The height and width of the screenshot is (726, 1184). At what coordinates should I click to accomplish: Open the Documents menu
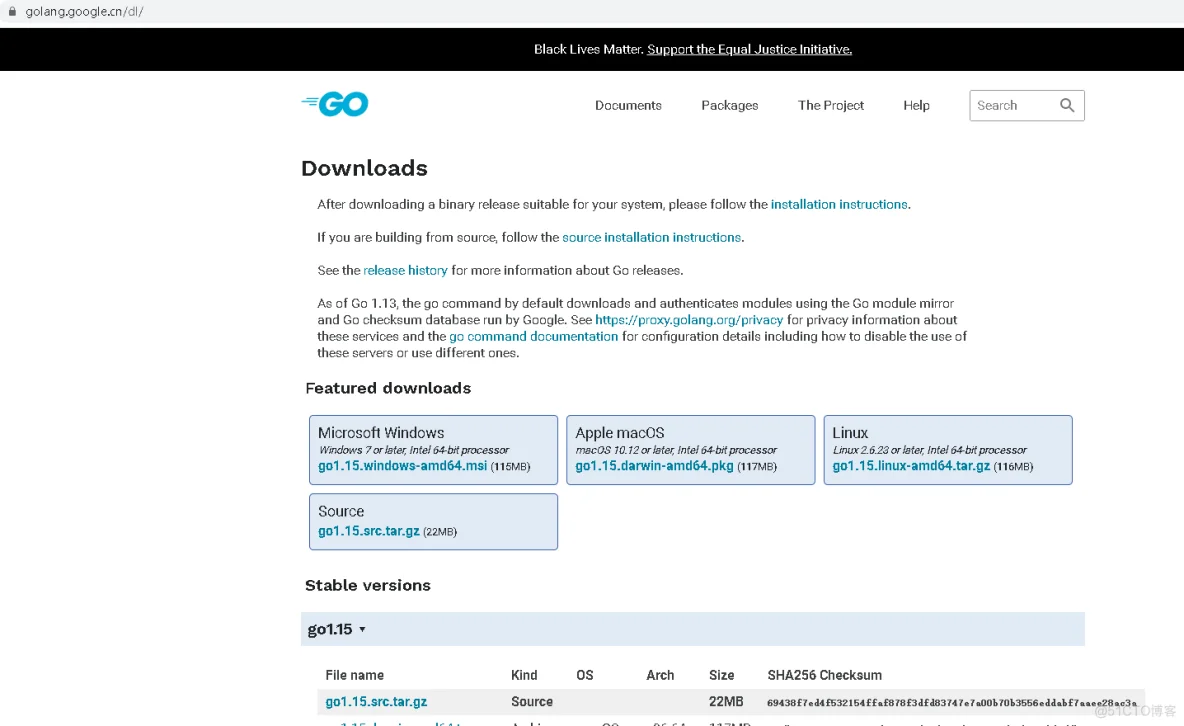[x=627, y=105]
